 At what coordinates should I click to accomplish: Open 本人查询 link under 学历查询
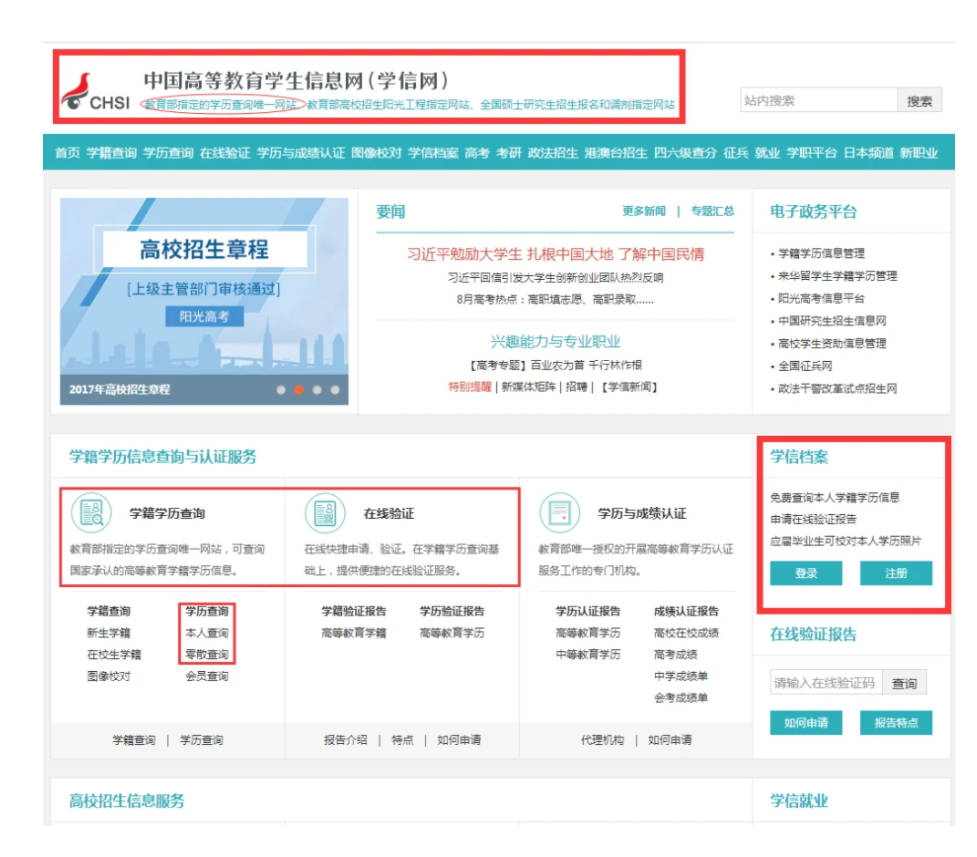click(x=207, y=633)
